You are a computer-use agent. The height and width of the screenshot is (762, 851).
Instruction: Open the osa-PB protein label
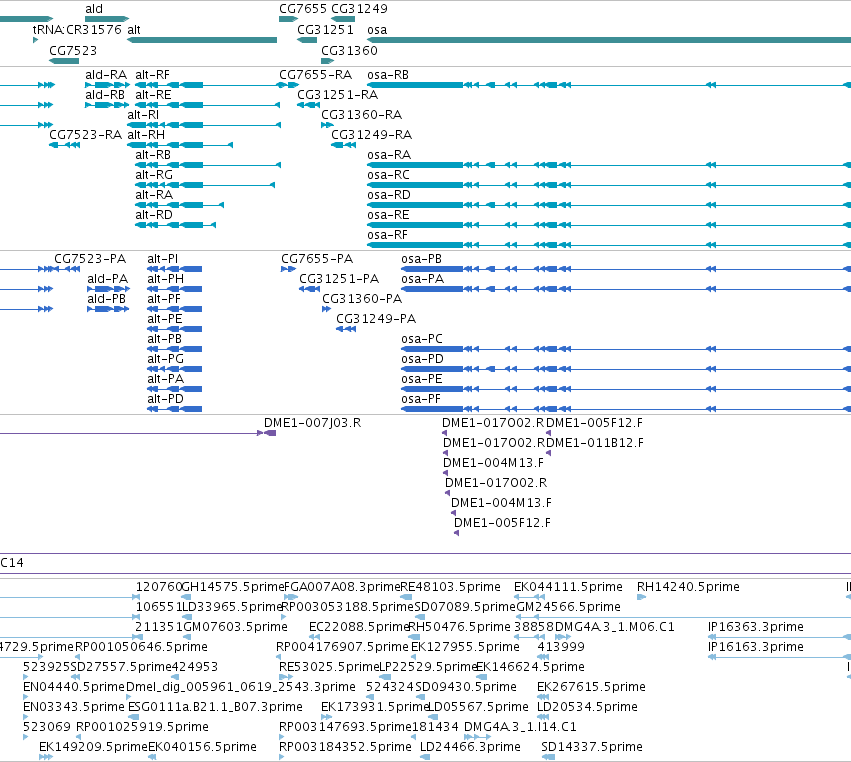(422, 259)
